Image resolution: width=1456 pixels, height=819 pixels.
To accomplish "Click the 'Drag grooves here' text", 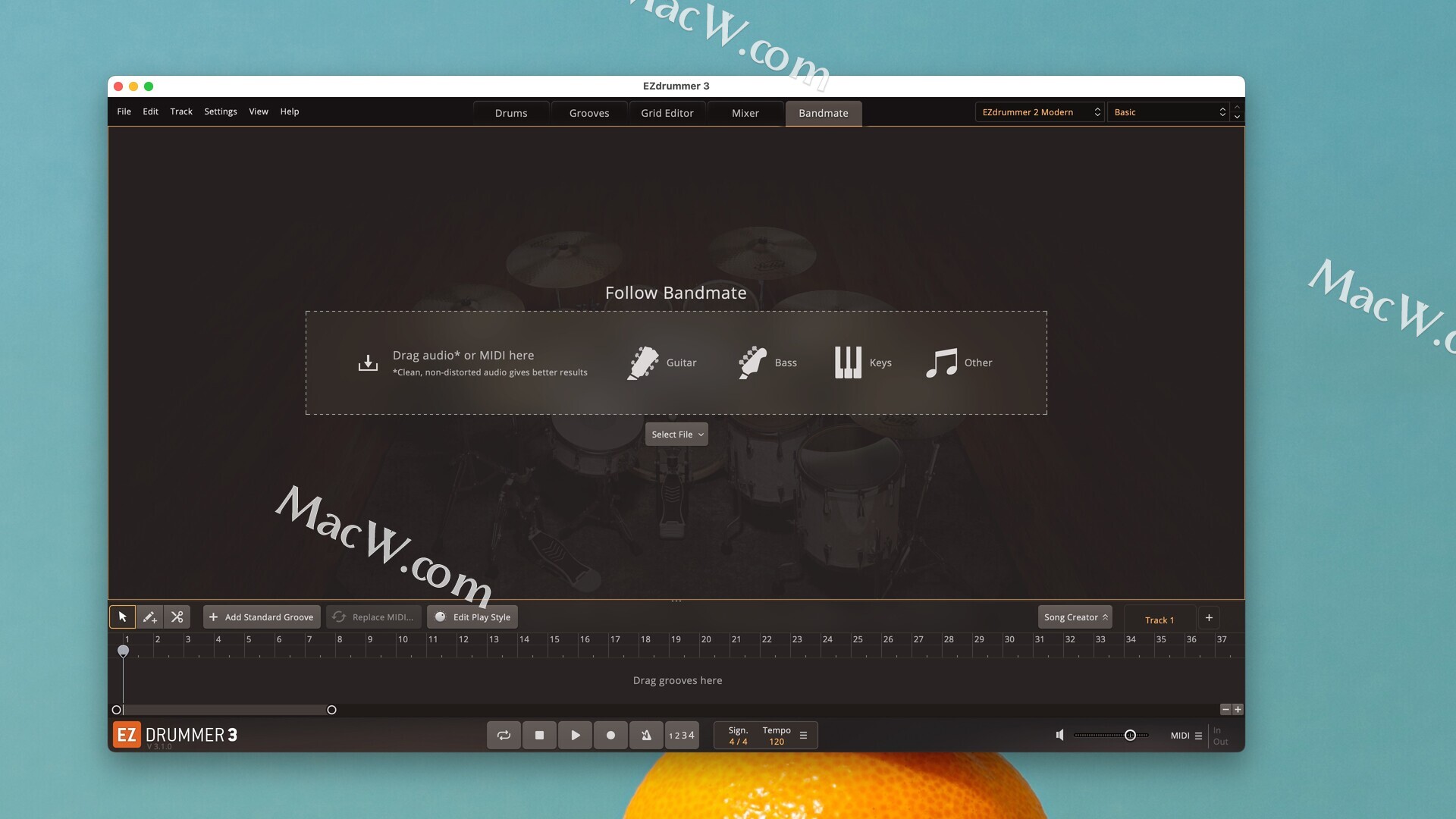I will coord(677,680).
